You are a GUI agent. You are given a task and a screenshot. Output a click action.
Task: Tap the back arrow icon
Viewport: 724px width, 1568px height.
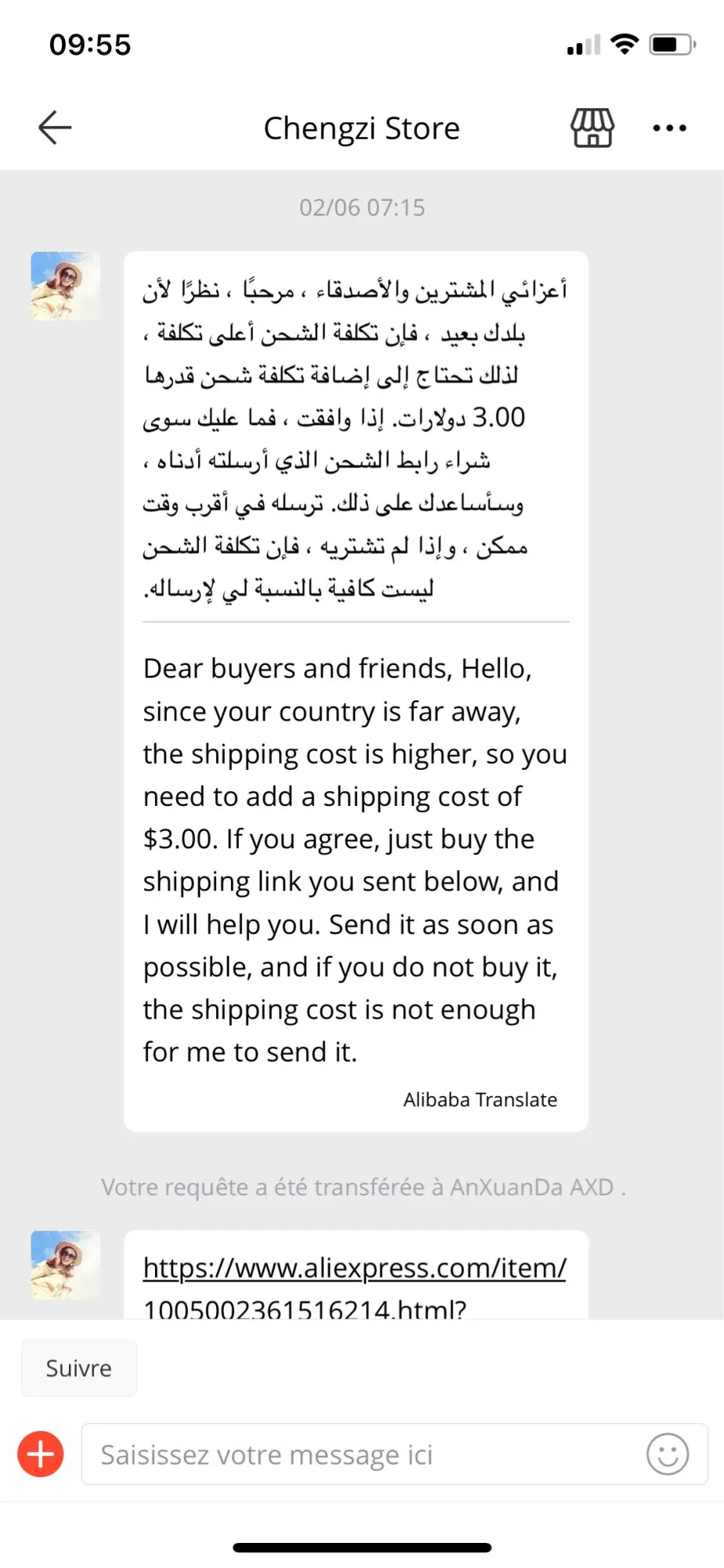click(x=55, y=128)
